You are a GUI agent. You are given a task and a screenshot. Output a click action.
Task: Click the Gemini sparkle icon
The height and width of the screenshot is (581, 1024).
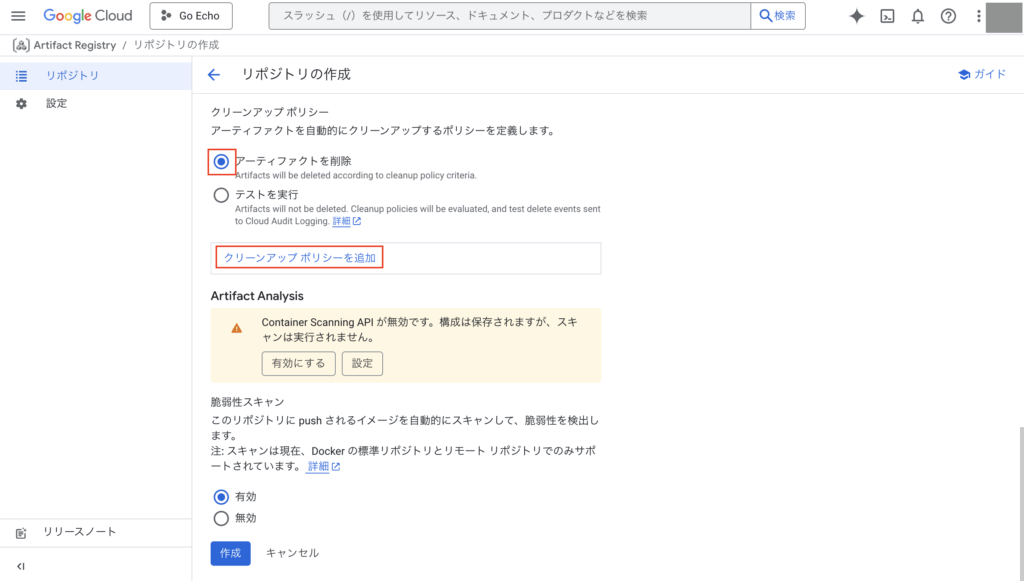coord(856,16)
